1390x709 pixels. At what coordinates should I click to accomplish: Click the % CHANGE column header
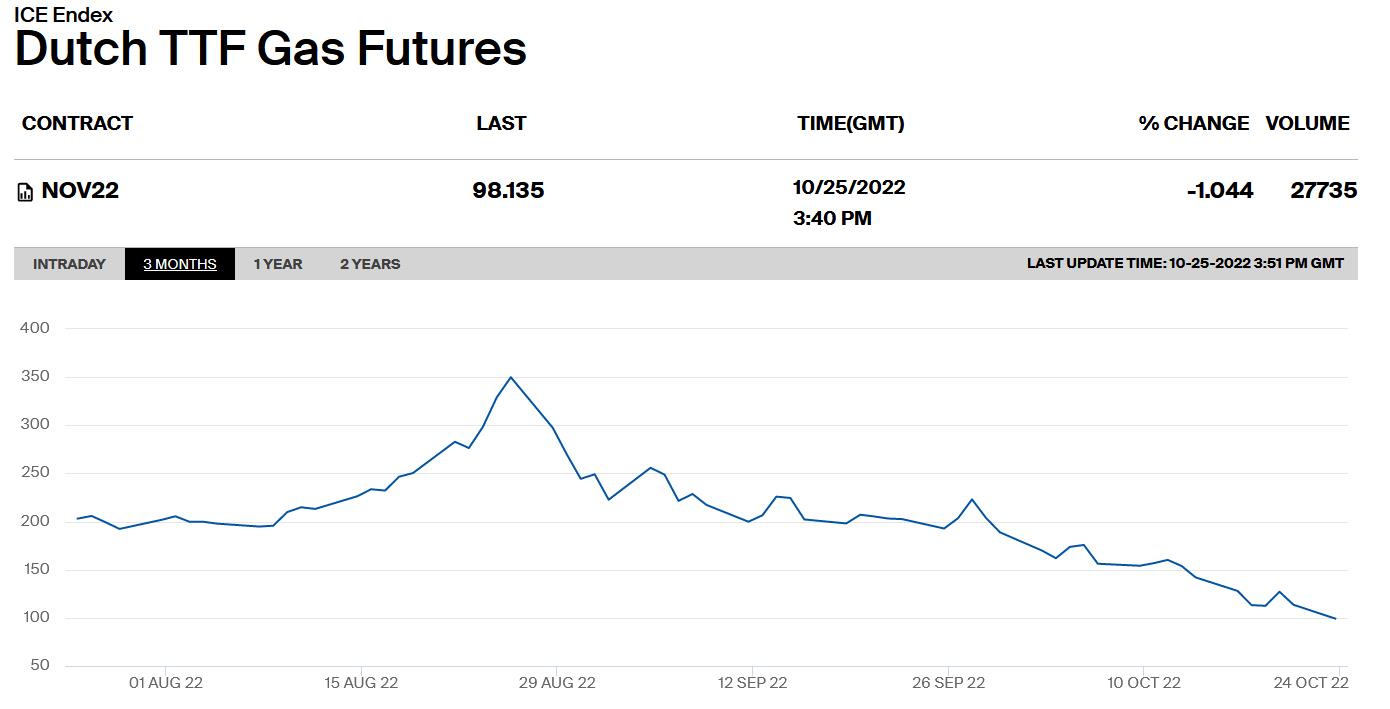(1193, 123)
